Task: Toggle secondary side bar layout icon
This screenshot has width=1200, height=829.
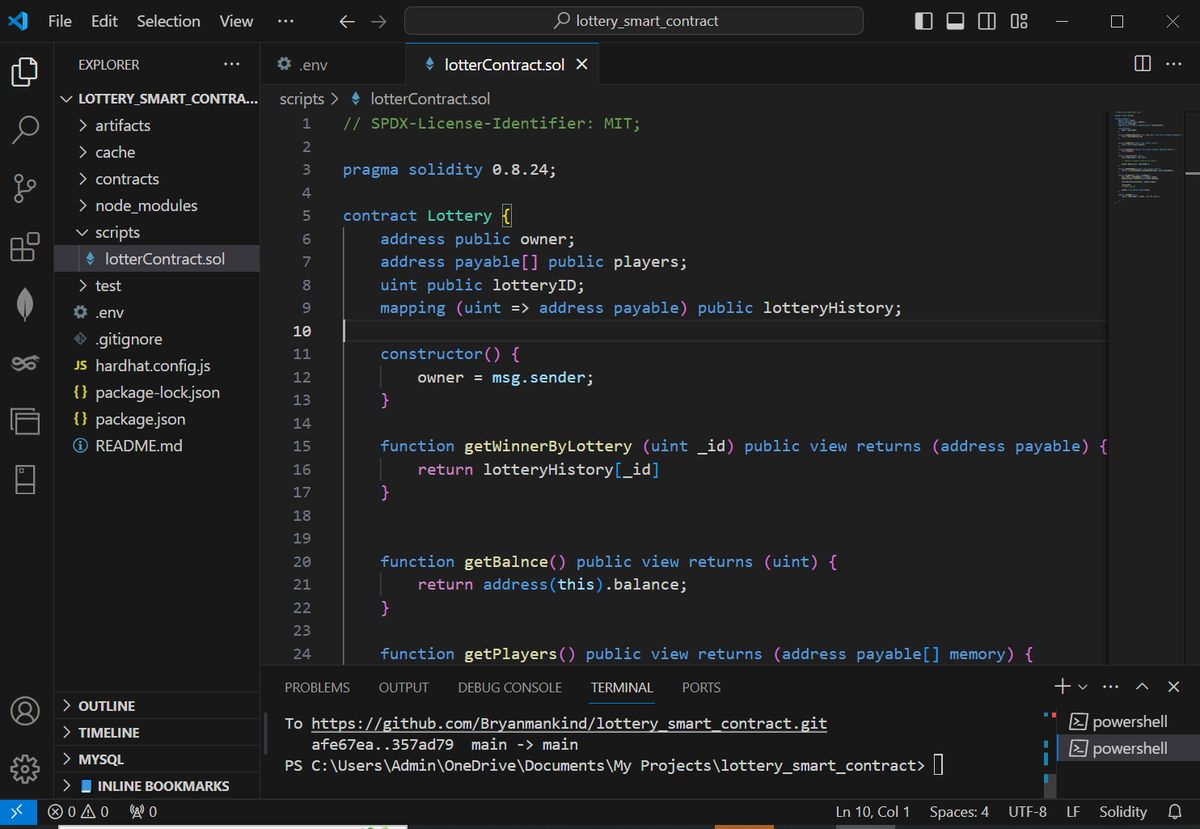Action: pos(987,21)
